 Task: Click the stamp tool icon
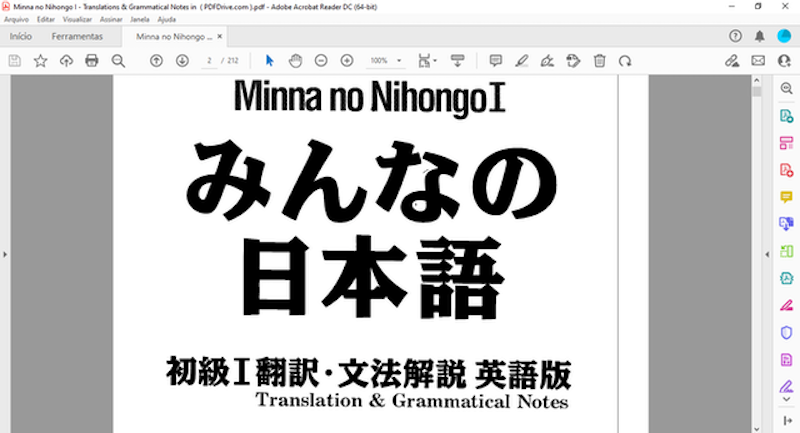coord(573,61)
